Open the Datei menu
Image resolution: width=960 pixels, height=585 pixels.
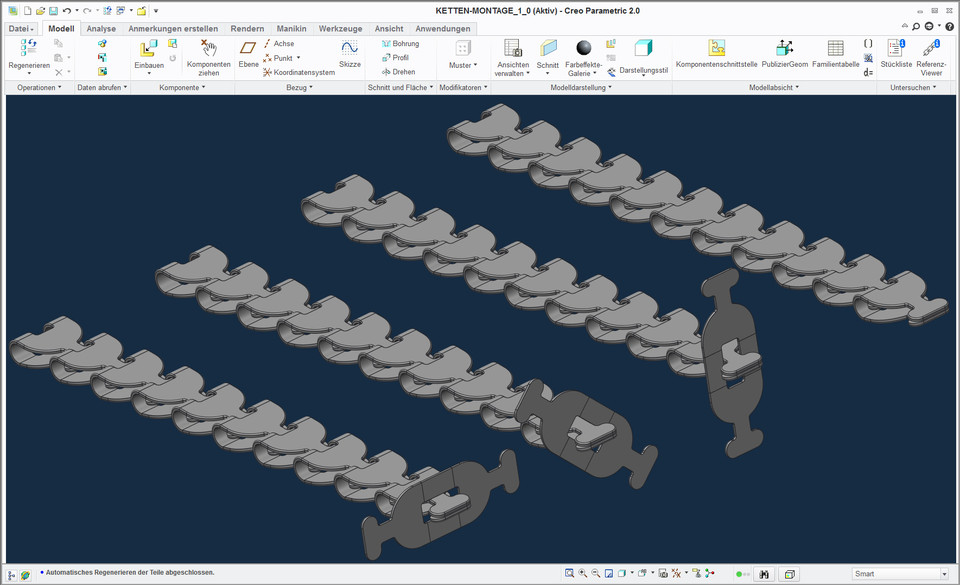(x=19, y=28)
